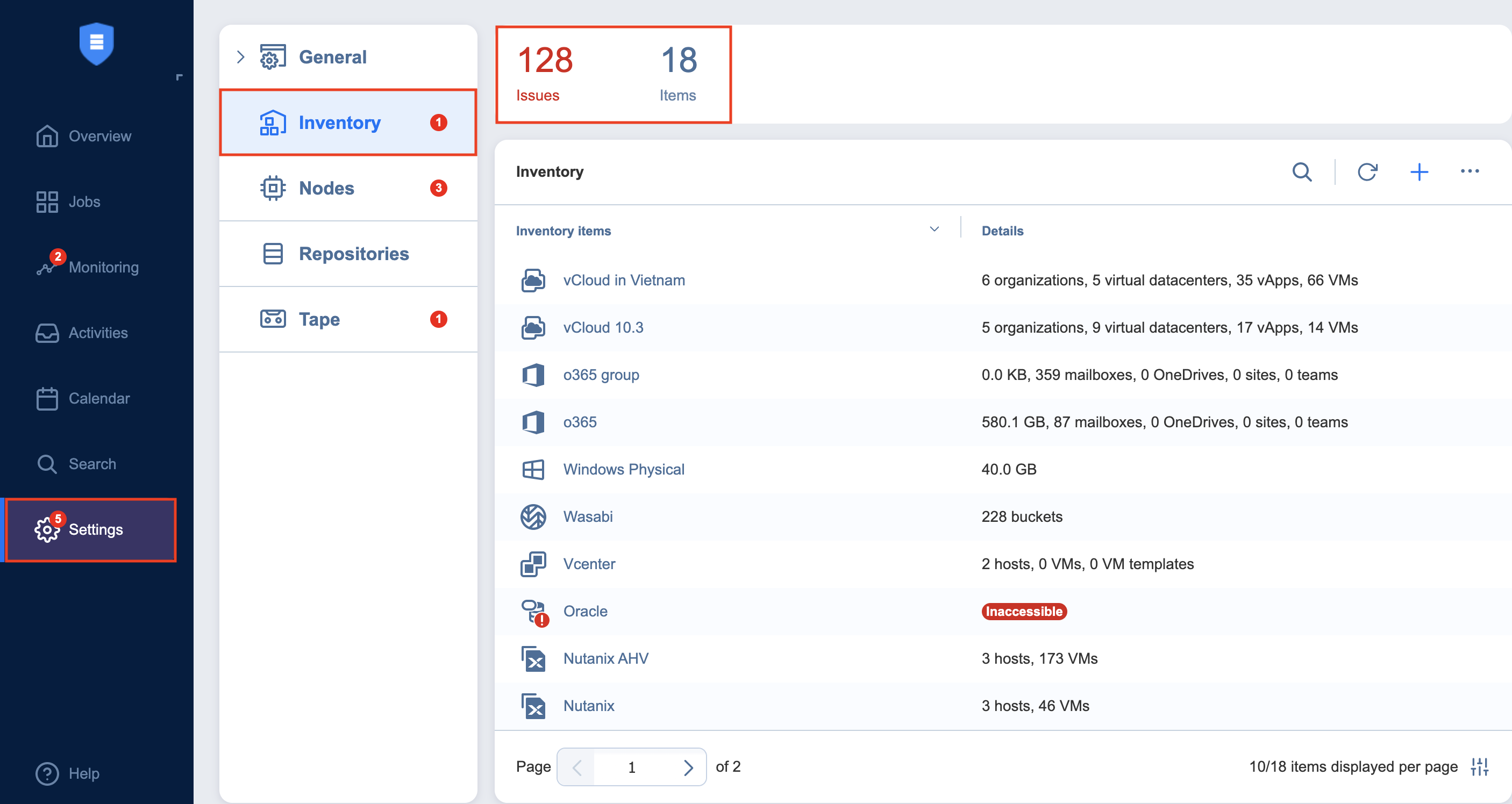Click the Windows Physical logo icon
The height and width of the screenshot is (804, 1512).
[533, 470]
